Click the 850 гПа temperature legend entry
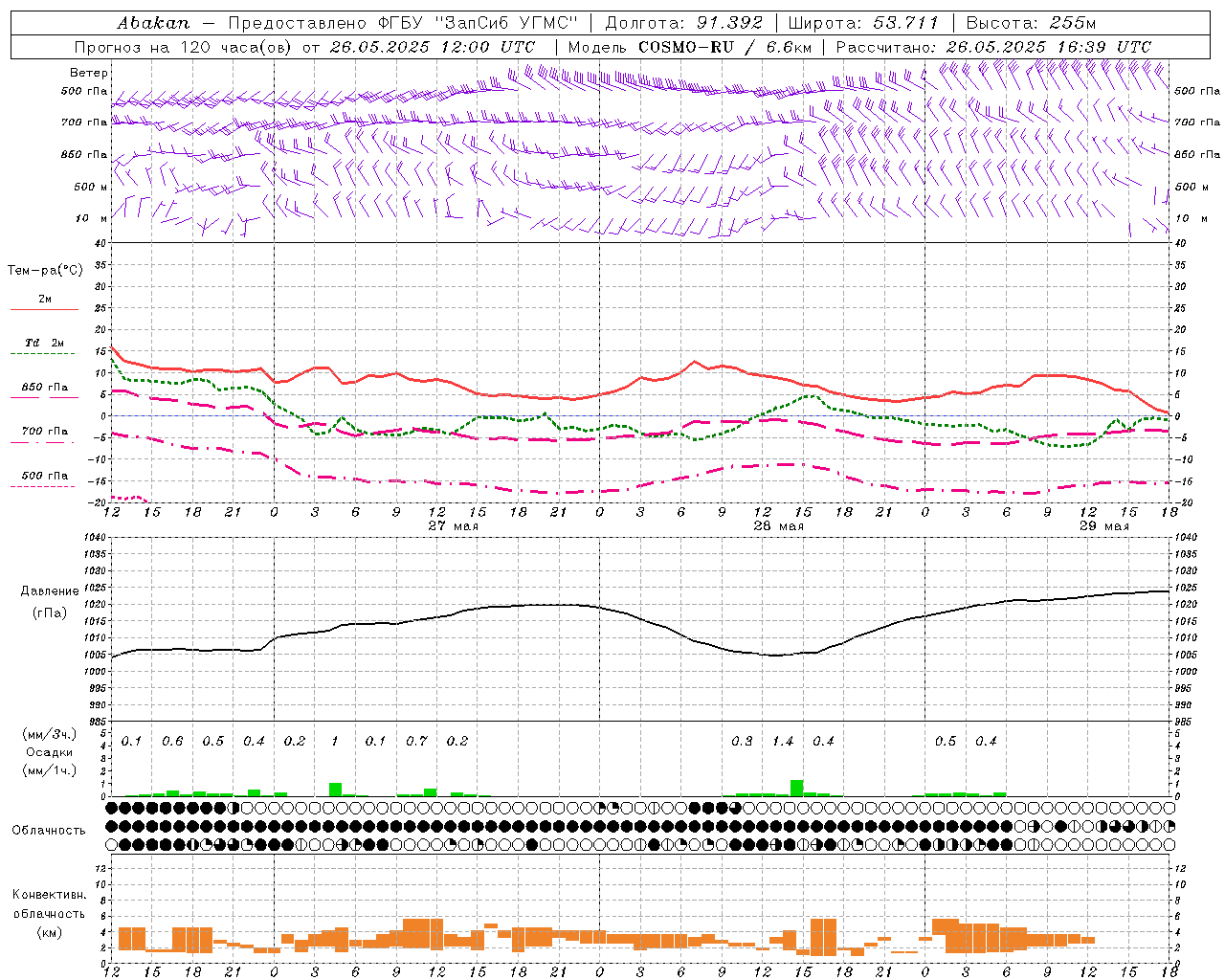 pyautogui.click(x=45, y=387)
